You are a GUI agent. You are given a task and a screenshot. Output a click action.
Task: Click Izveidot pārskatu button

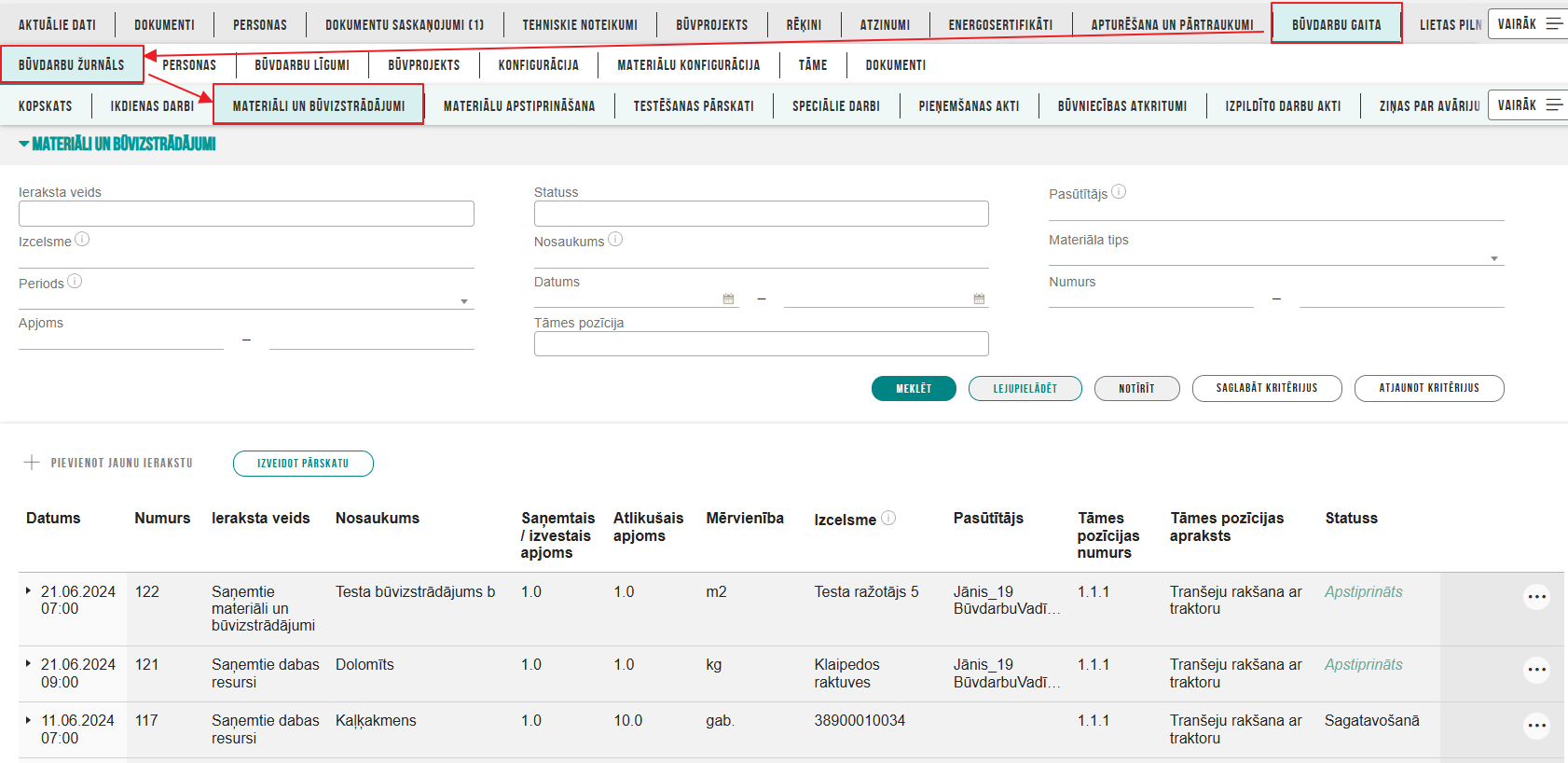303,464
